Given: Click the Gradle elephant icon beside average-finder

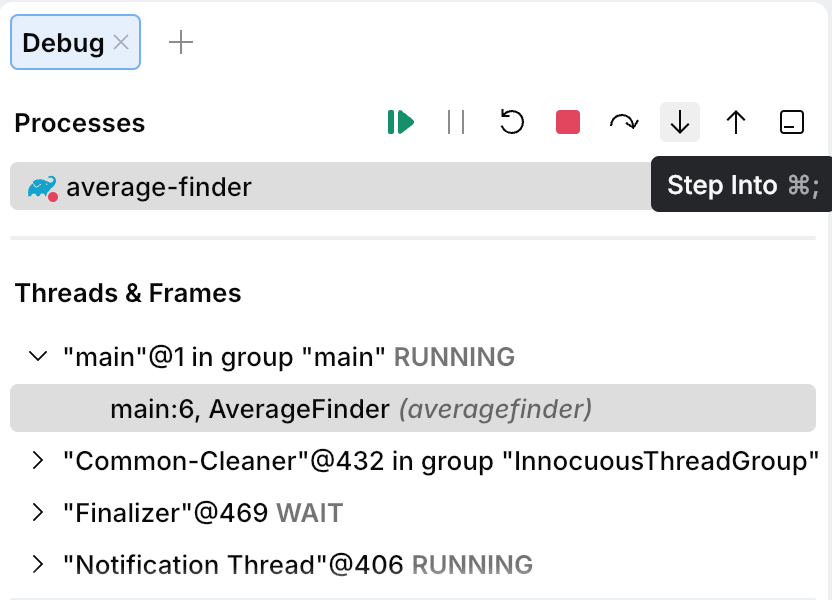Looking at the screenshot, I should tap(42, 185).
